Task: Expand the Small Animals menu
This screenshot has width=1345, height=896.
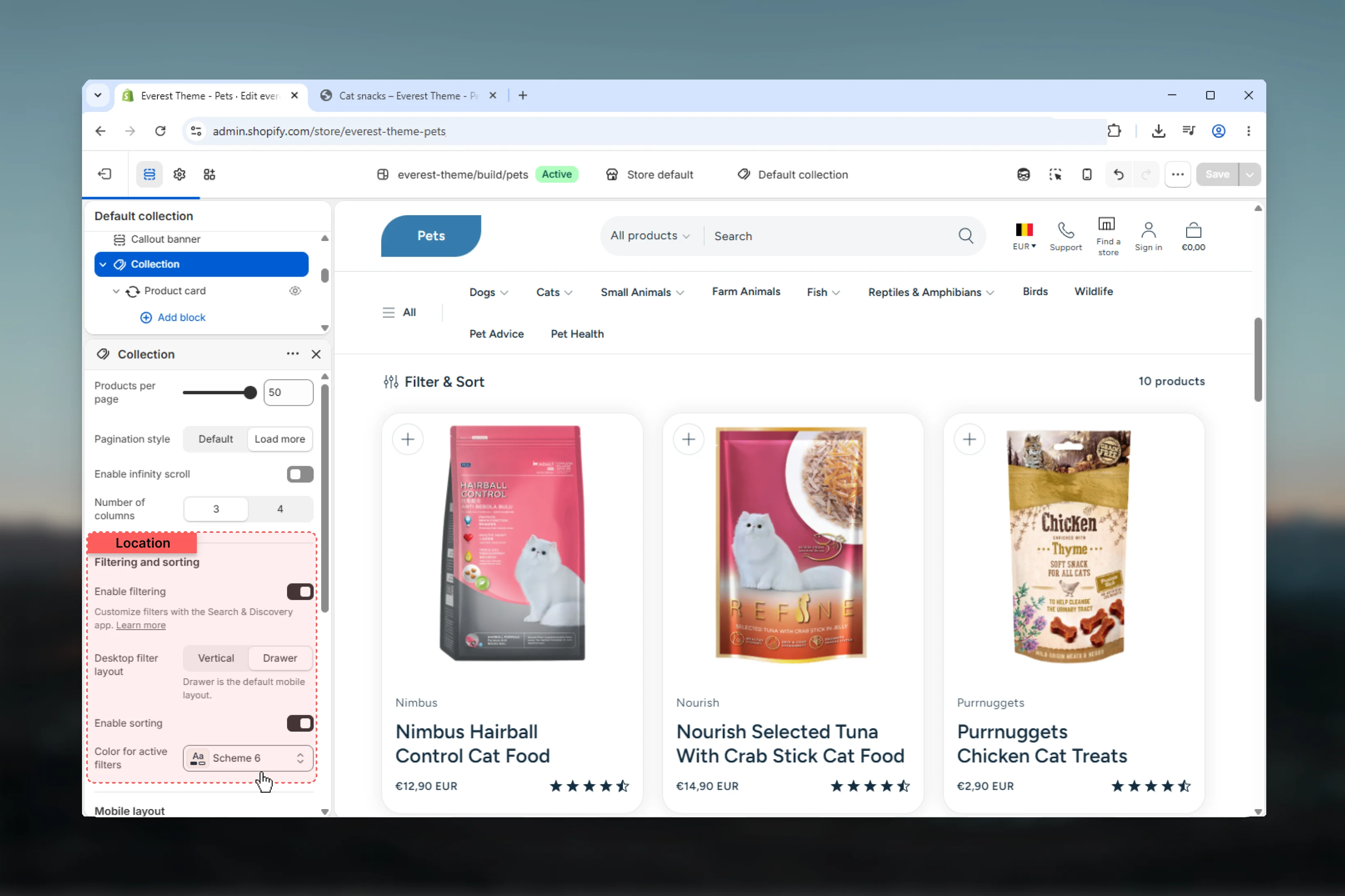Action: click(x=642, y=292)
